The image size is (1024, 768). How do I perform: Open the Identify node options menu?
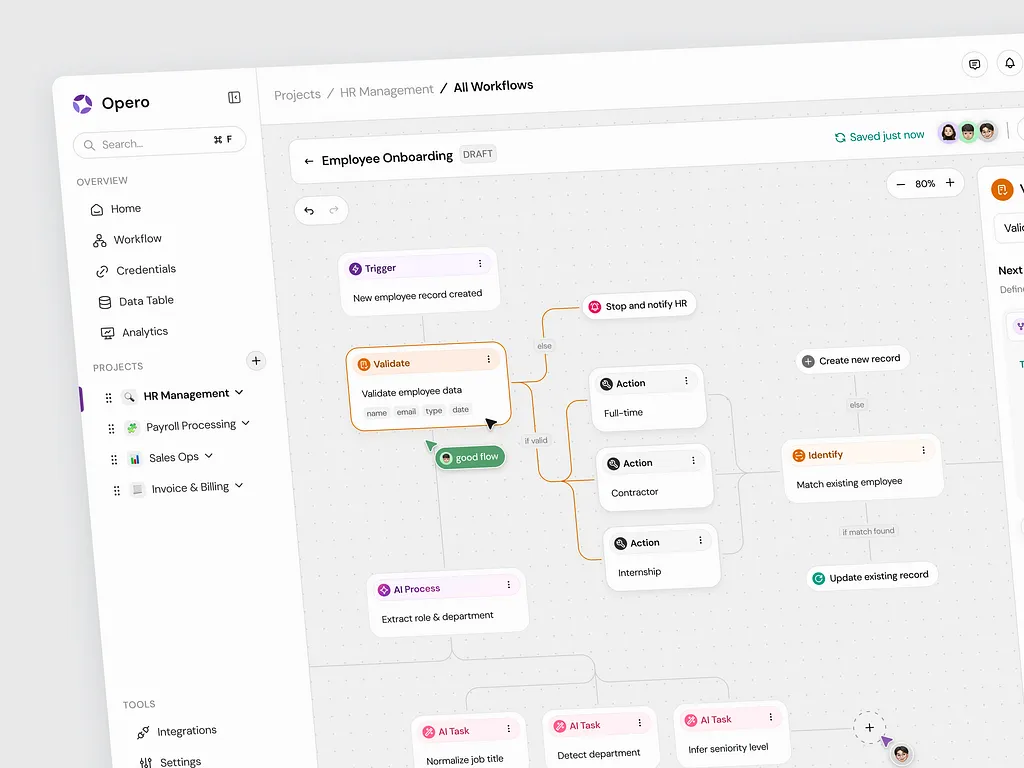[x=923, y=450]
